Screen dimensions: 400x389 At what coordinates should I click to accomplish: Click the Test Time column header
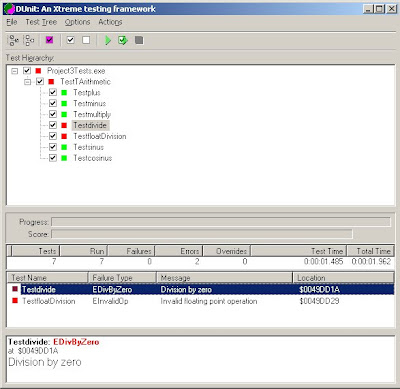tap(299, 251)
